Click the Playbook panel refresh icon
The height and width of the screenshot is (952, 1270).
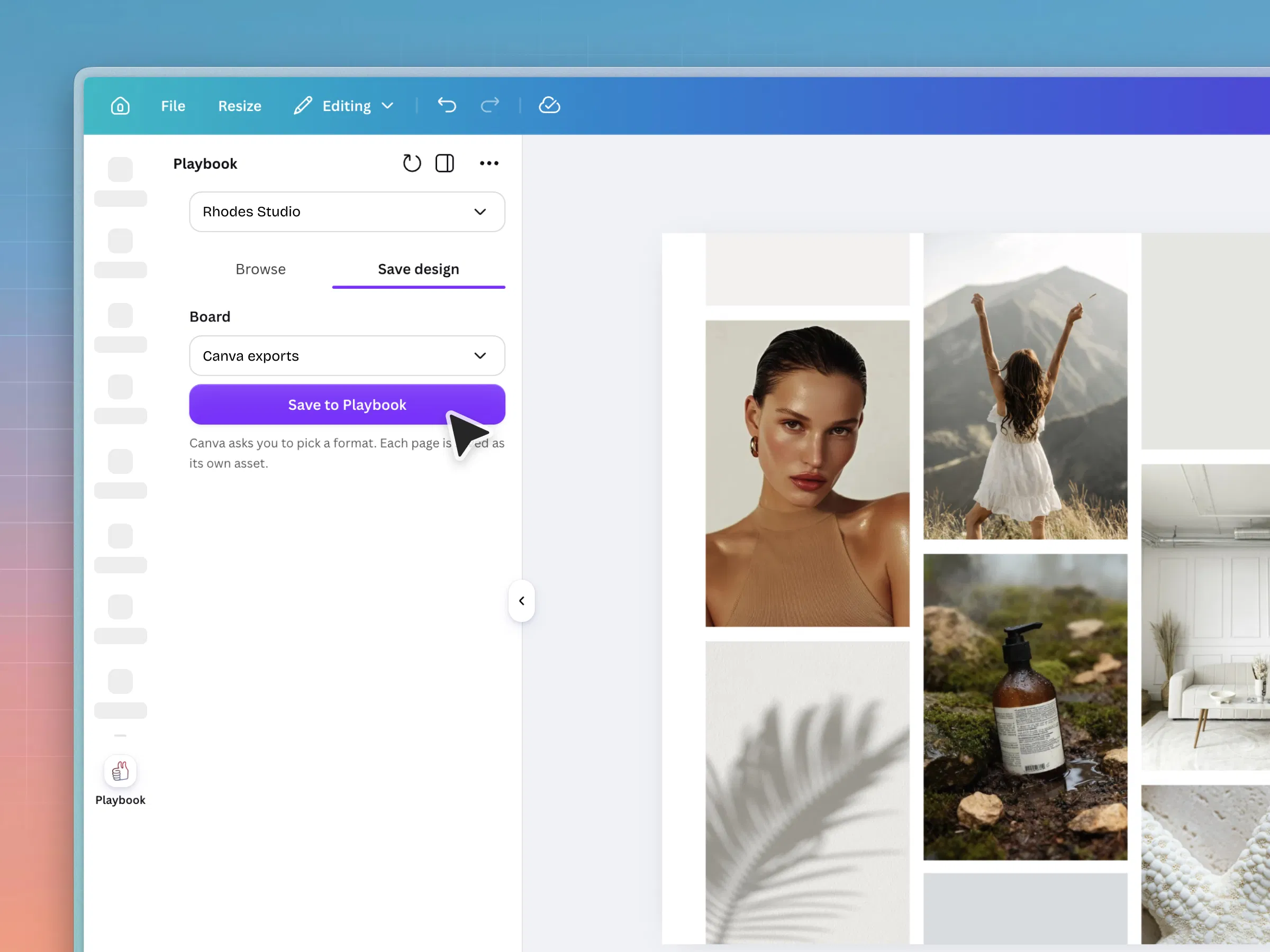click(x=412, y=163)
